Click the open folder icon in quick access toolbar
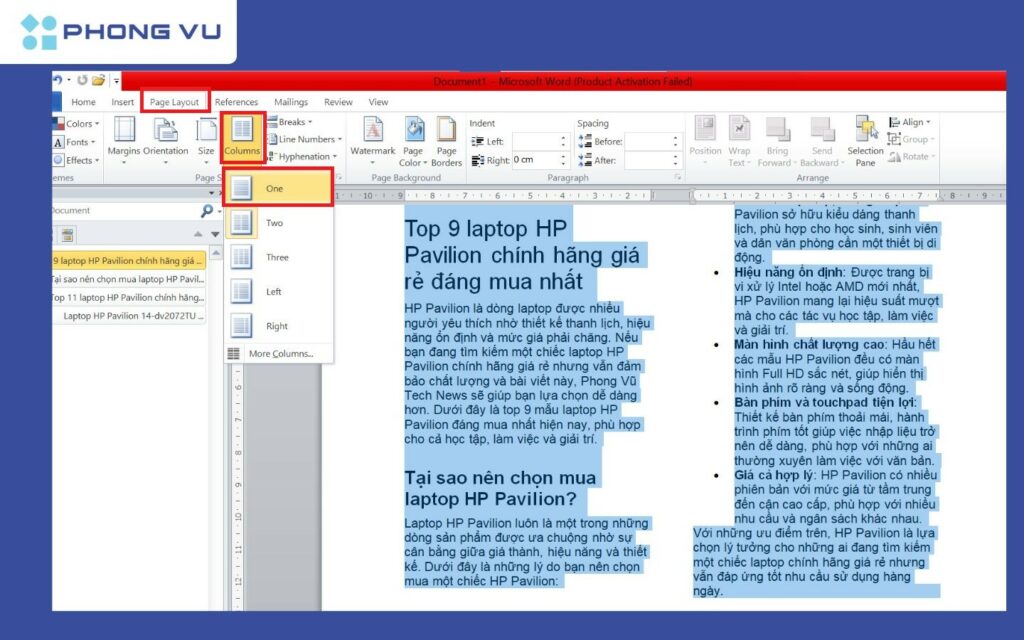The height and width of the screenshot is (640, 1024). pos(99,81)
